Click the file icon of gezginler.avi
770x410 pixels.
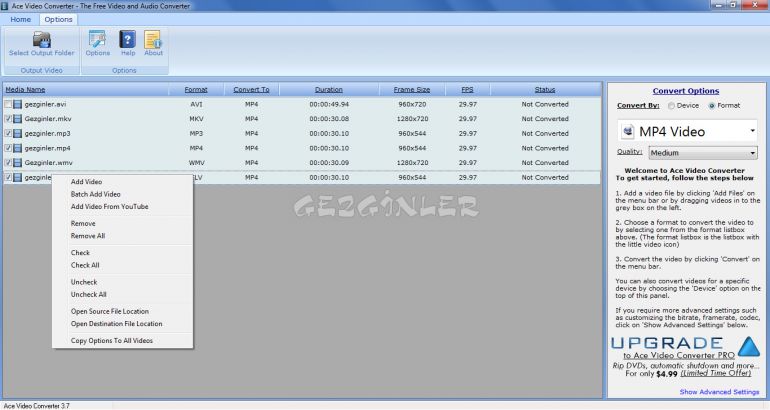click(18, 105)
